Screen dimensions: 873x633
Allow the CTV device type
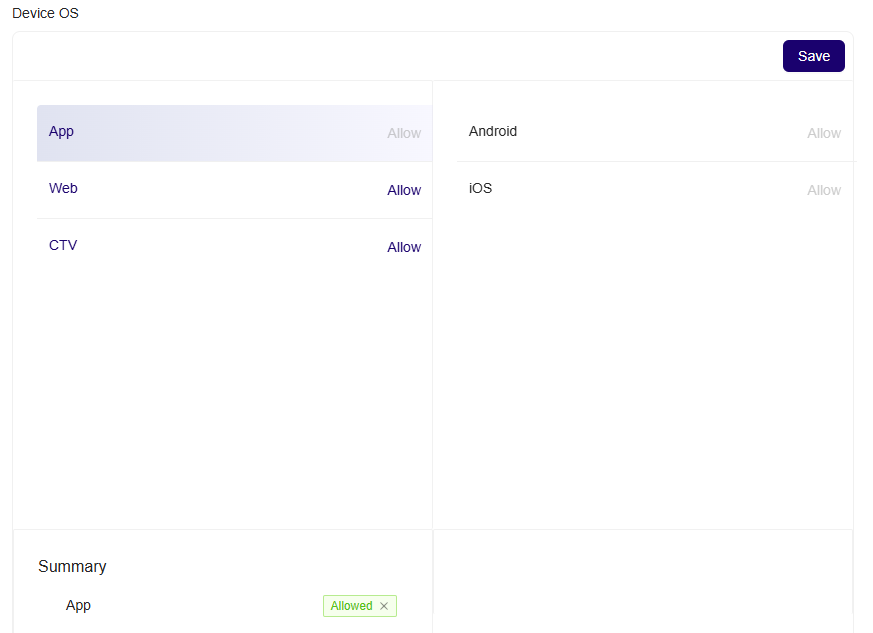(x=404, y=247)
